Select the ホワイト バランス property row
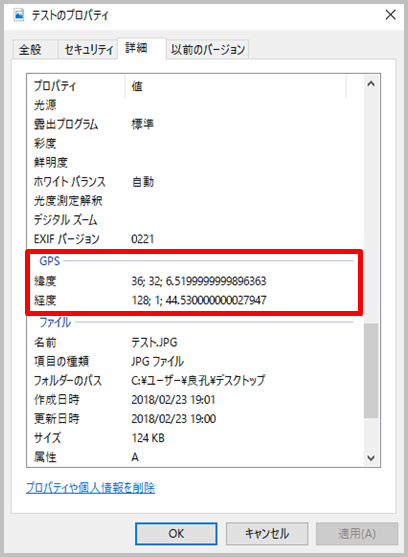408x557 pixels. coord(195,182)
